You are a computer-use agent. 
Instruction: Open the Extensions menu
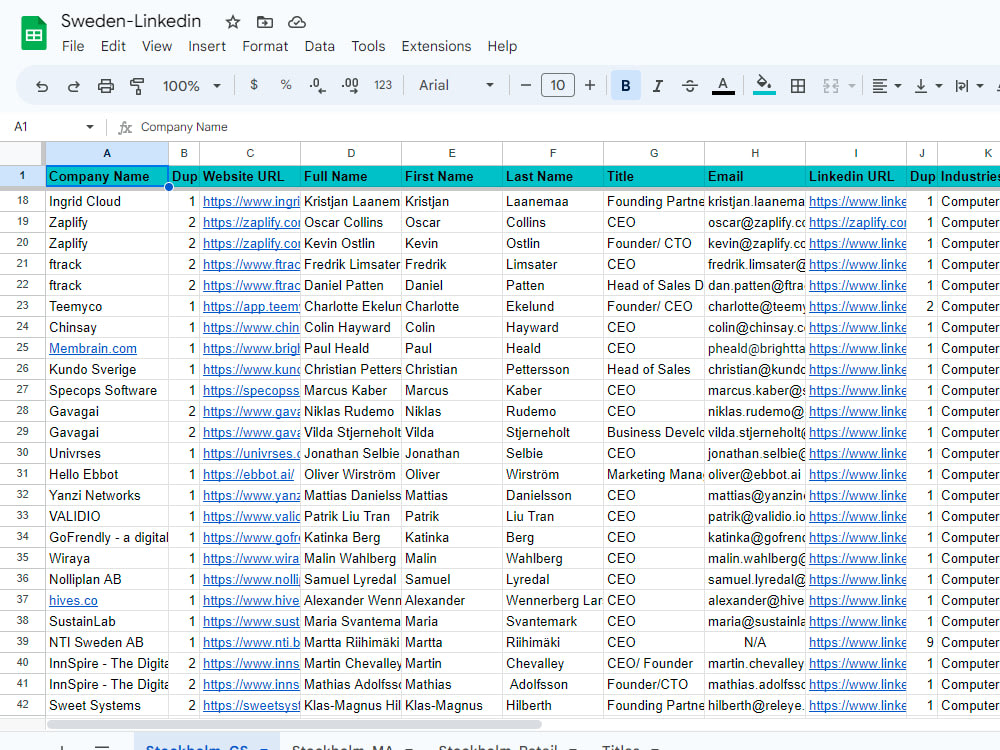click(x=436, y=46)
